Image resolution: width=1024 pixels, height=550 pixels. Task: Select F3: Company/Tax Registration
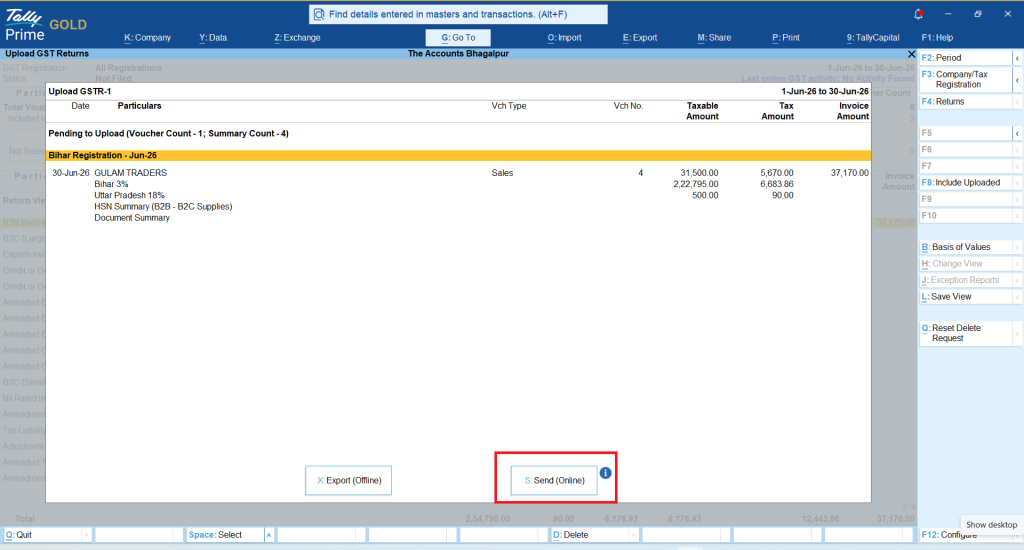coord(965,80)
